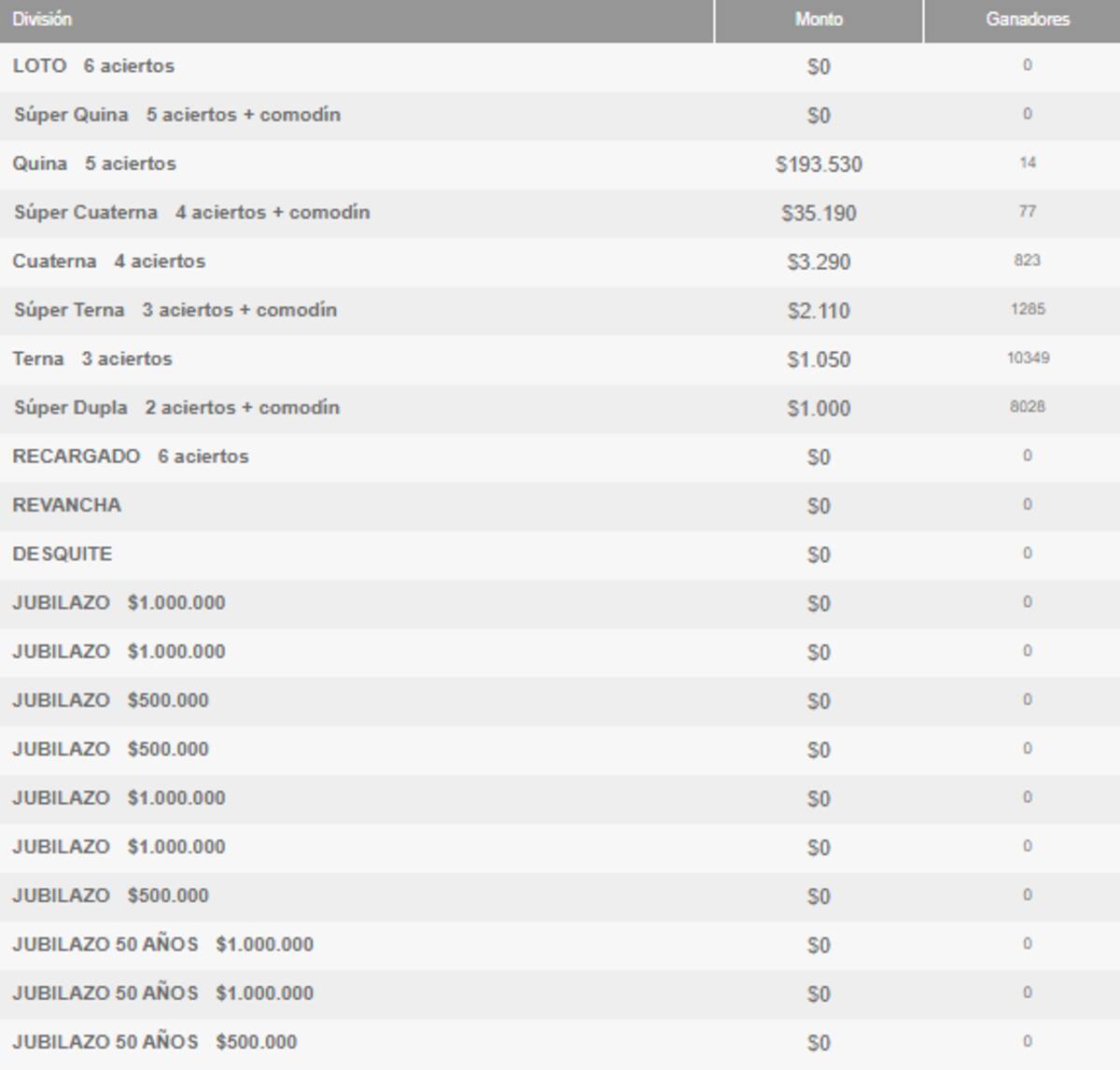Screen dimensions: 1120x1070
Task: Select Súper Quina 5 aciertos + comodín label
Action: point(177,115)
